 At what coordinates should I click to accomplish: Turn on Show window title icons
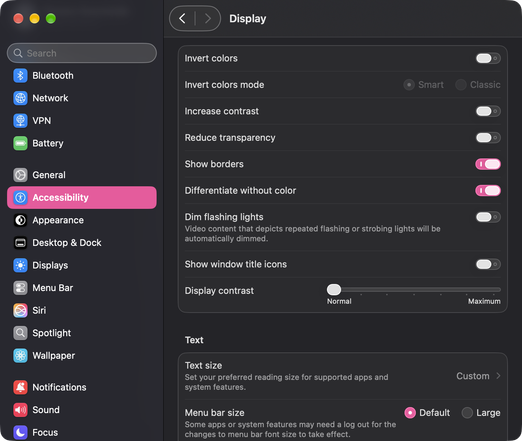tap(488, 264)
